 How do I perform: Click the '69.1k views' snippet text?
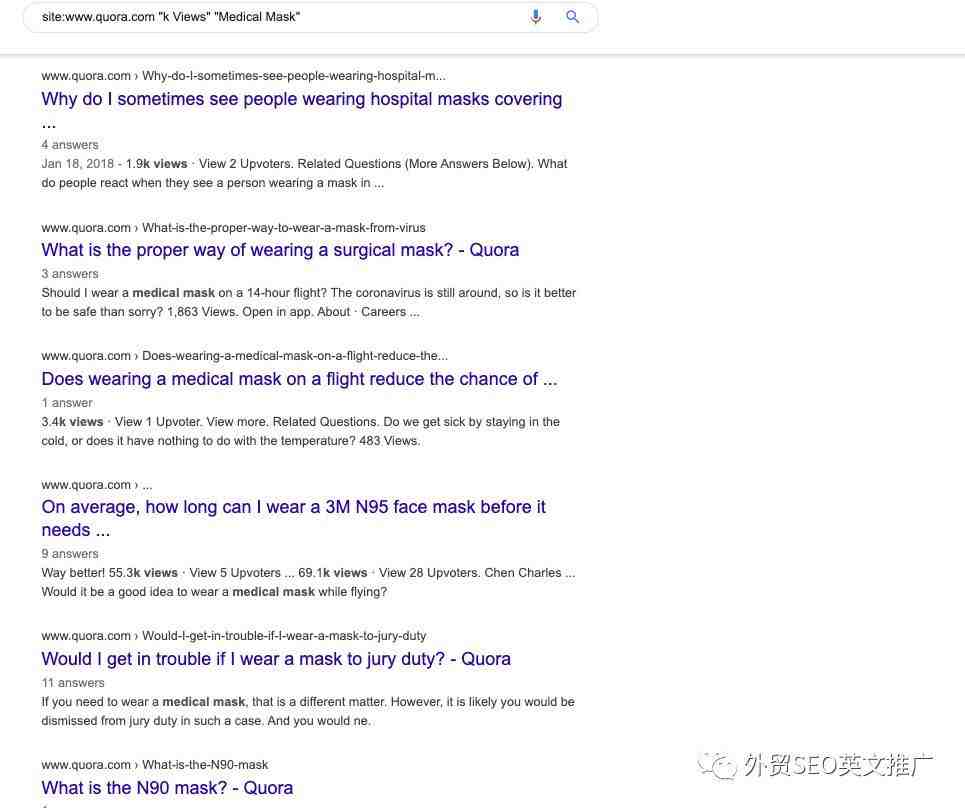pyautogui.click(x=332, y=573)
